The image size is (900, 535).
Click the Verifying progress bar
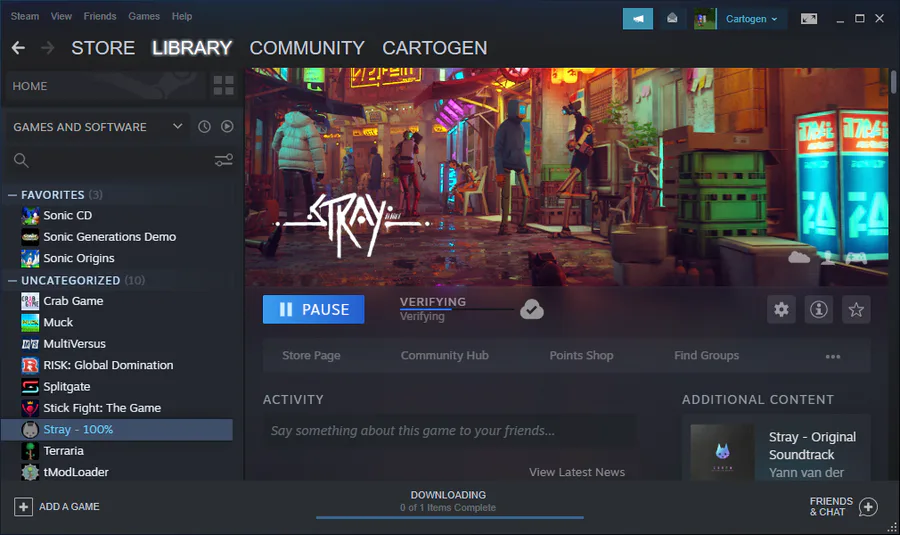pyautogui.click(x=457, y=309)
